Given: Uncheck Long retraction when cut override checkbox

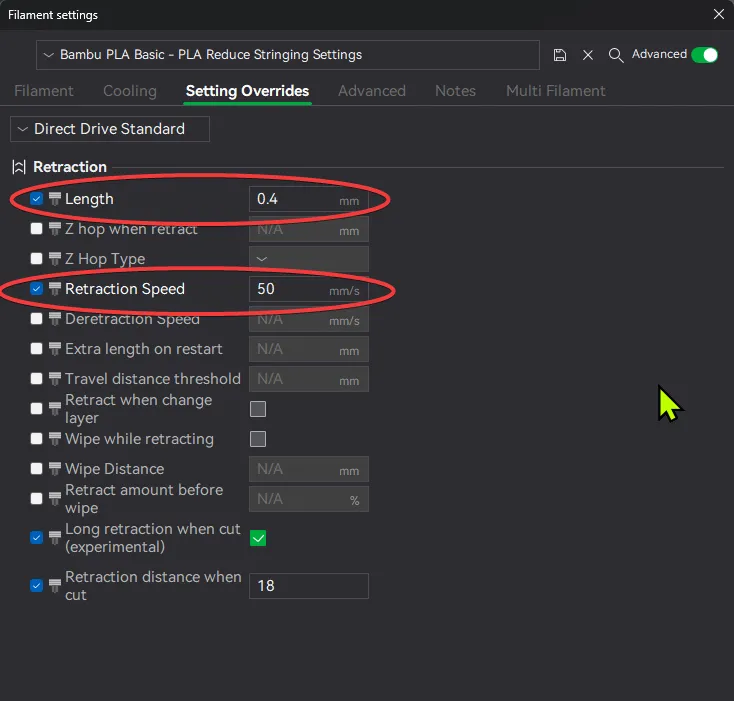Looking at the screenshot, I should point(36,537).
